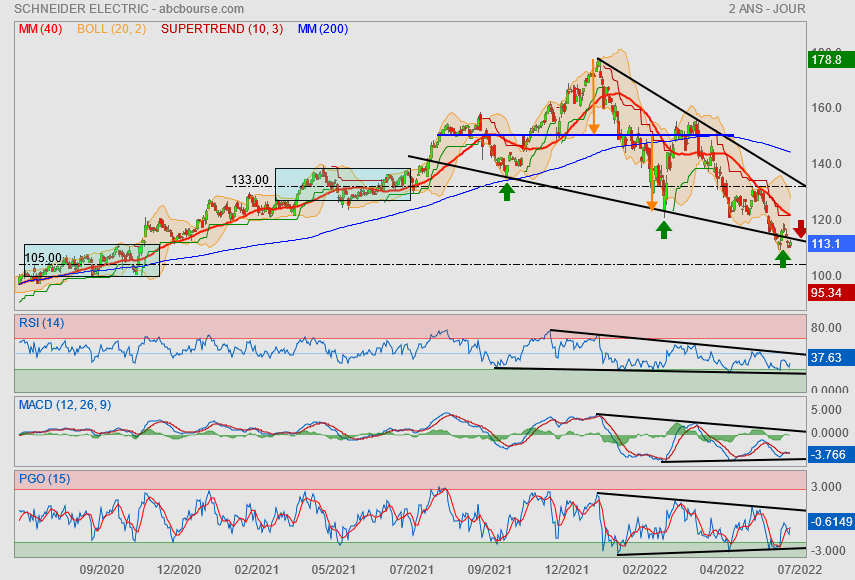
Task: Click the 140.0 price axis label
Action: pos(827,164)
